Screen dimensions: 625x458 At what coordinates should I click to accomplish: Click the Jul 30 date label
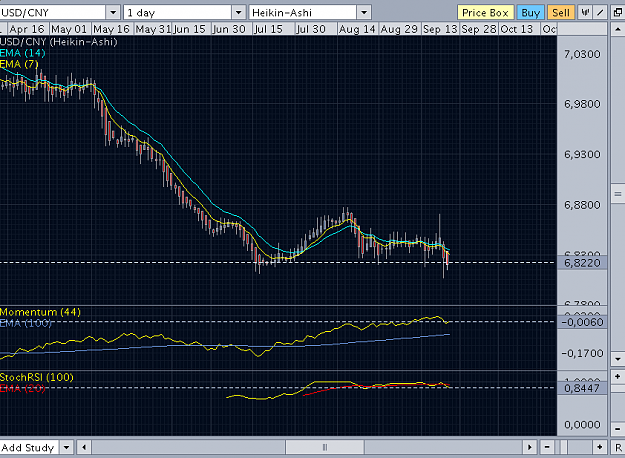click(x=311, y=29)
